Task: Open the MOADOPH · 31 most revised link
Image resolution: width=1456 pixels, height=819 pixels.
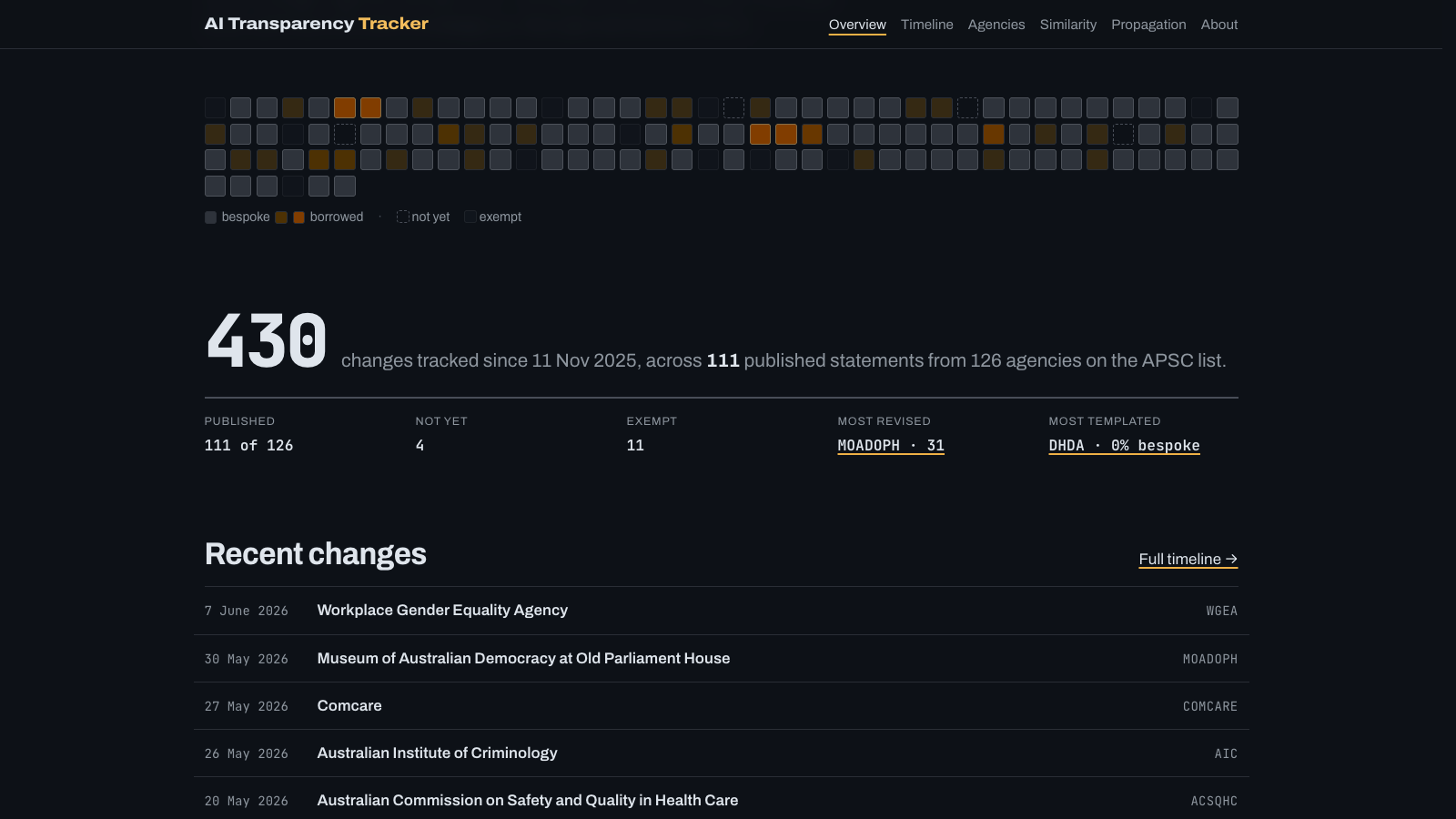Action: [x=891, y=445]
